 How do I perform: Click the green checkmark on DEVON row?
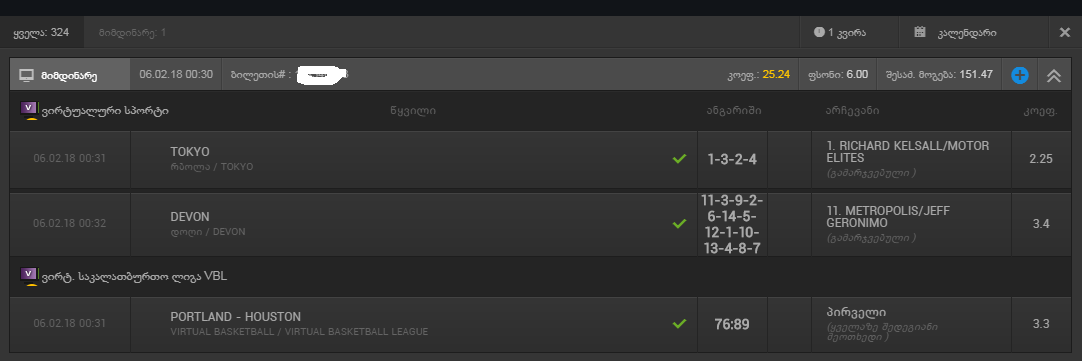click(679, 224)
